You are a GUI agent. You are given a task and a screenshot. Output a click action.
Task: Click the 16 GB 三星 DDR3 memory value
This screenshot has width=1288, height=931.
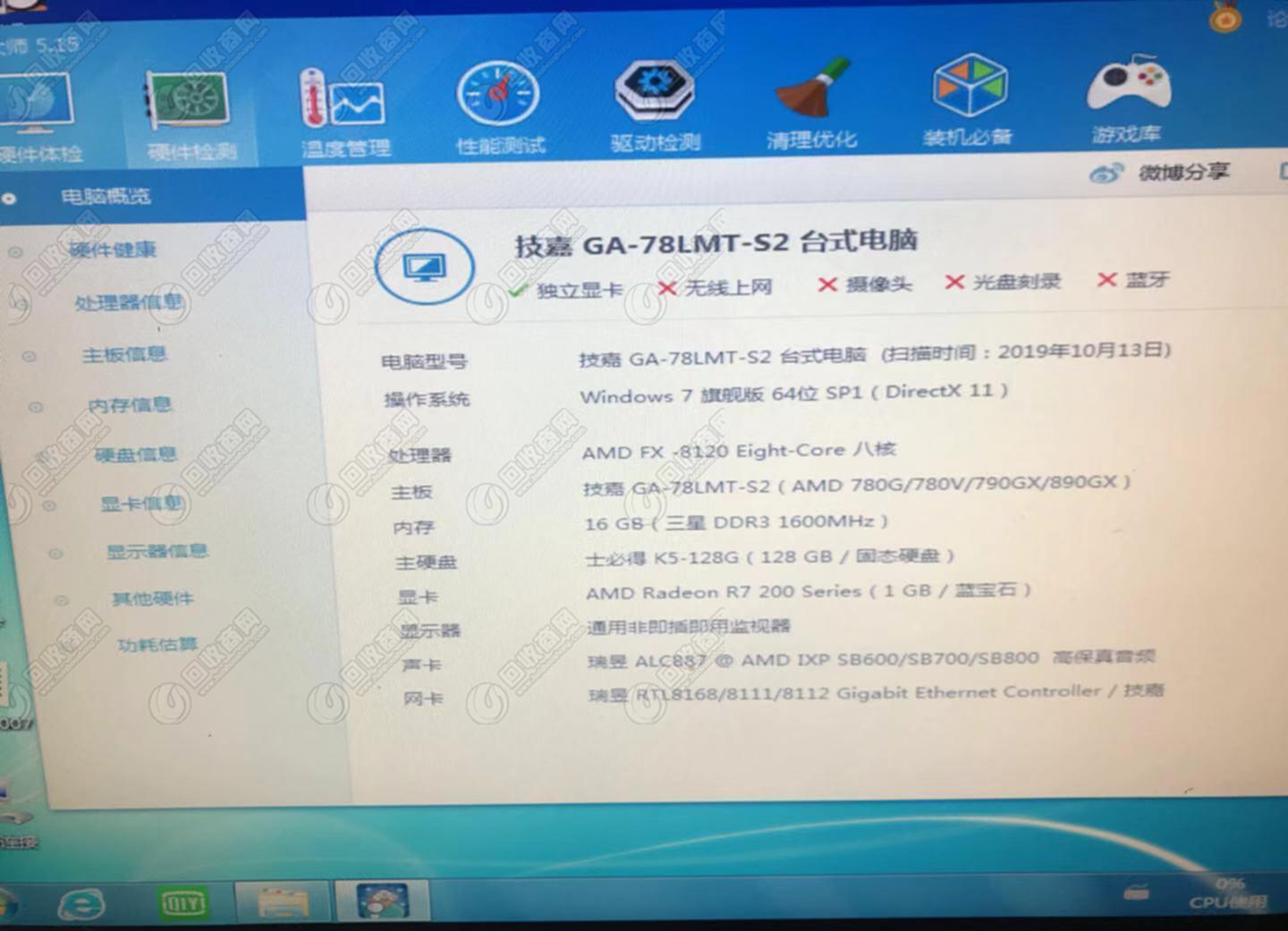point(736,521)
